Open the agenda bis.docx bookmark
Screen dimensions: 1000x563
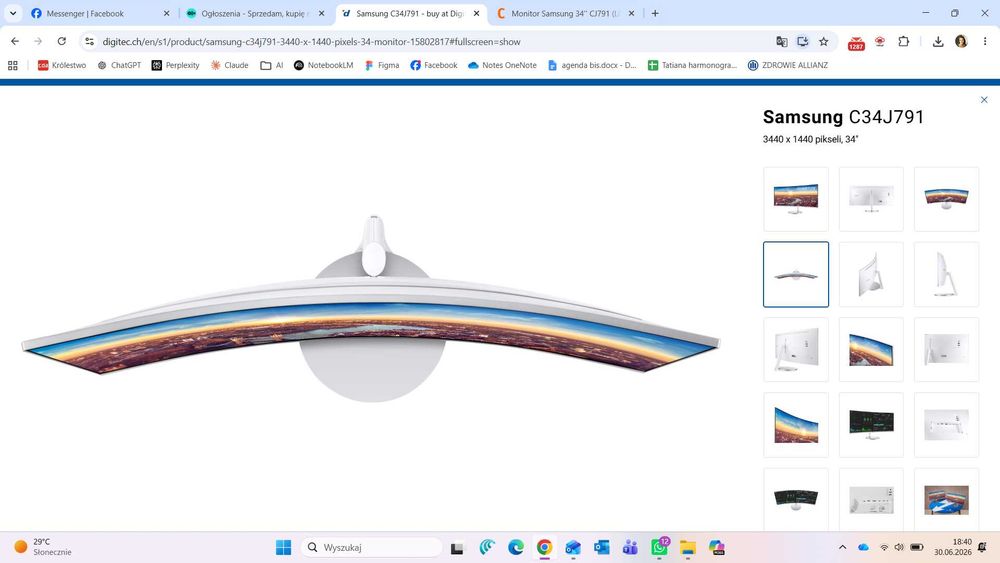coord(592,65)
